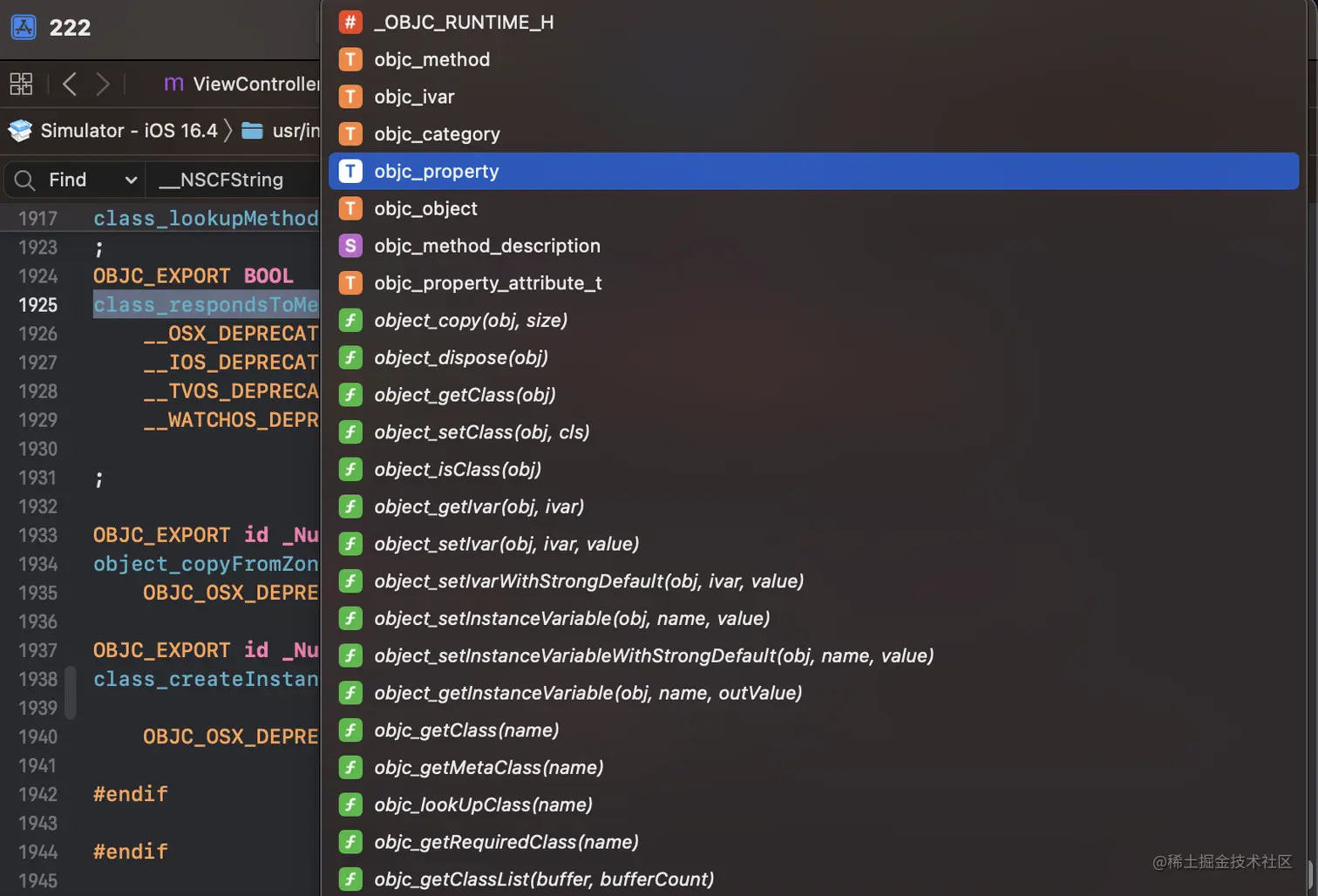The width and height of the screenshot is (1318, 896).
Task: Click the find field containing __NSCFString
Action: [232, 180]
